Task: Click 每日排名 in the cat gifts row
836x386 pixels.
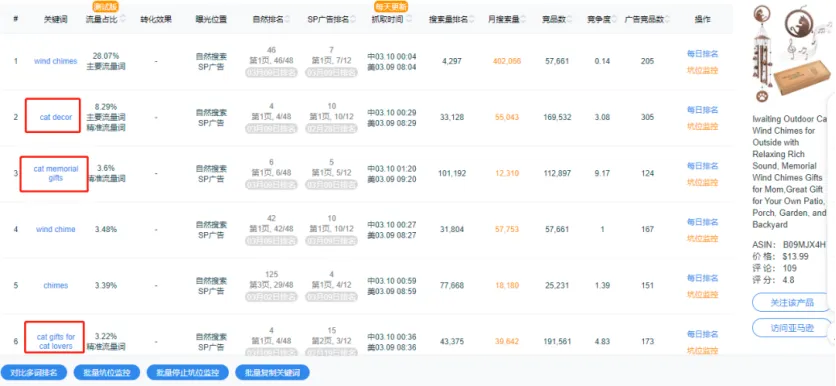Action: click(x=702, y=334)
